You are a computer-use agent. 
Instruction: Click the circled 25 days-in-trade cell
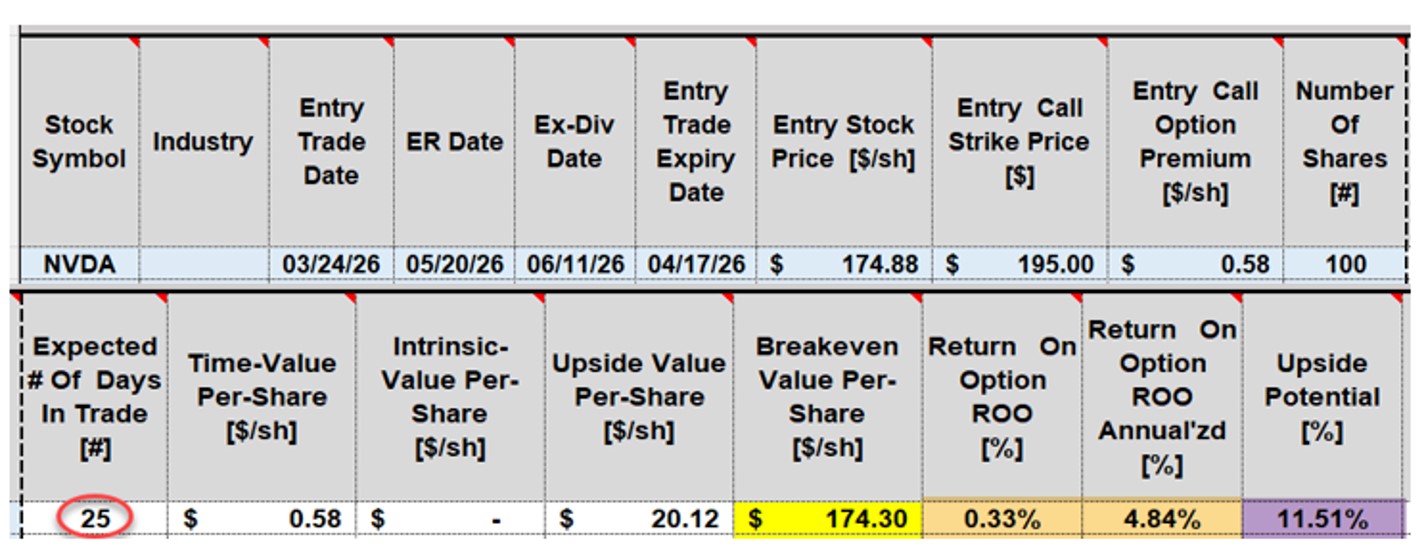pos(94,519)
